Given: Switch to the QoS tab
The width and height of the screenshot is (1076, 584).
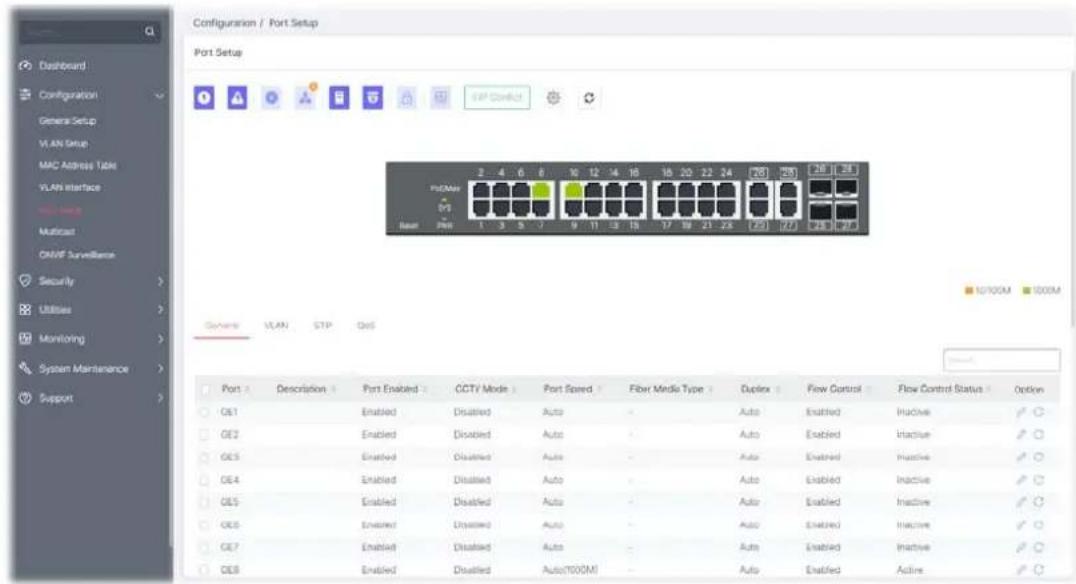Looking at the screenshot, I should 366,325.
